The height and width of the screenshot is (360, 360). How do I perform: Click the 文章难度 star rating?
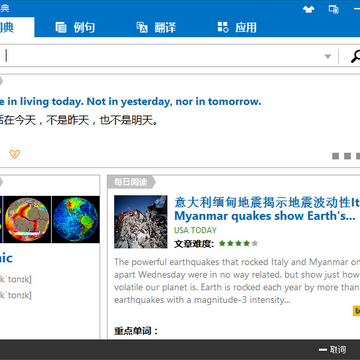[x=238, y=244]
